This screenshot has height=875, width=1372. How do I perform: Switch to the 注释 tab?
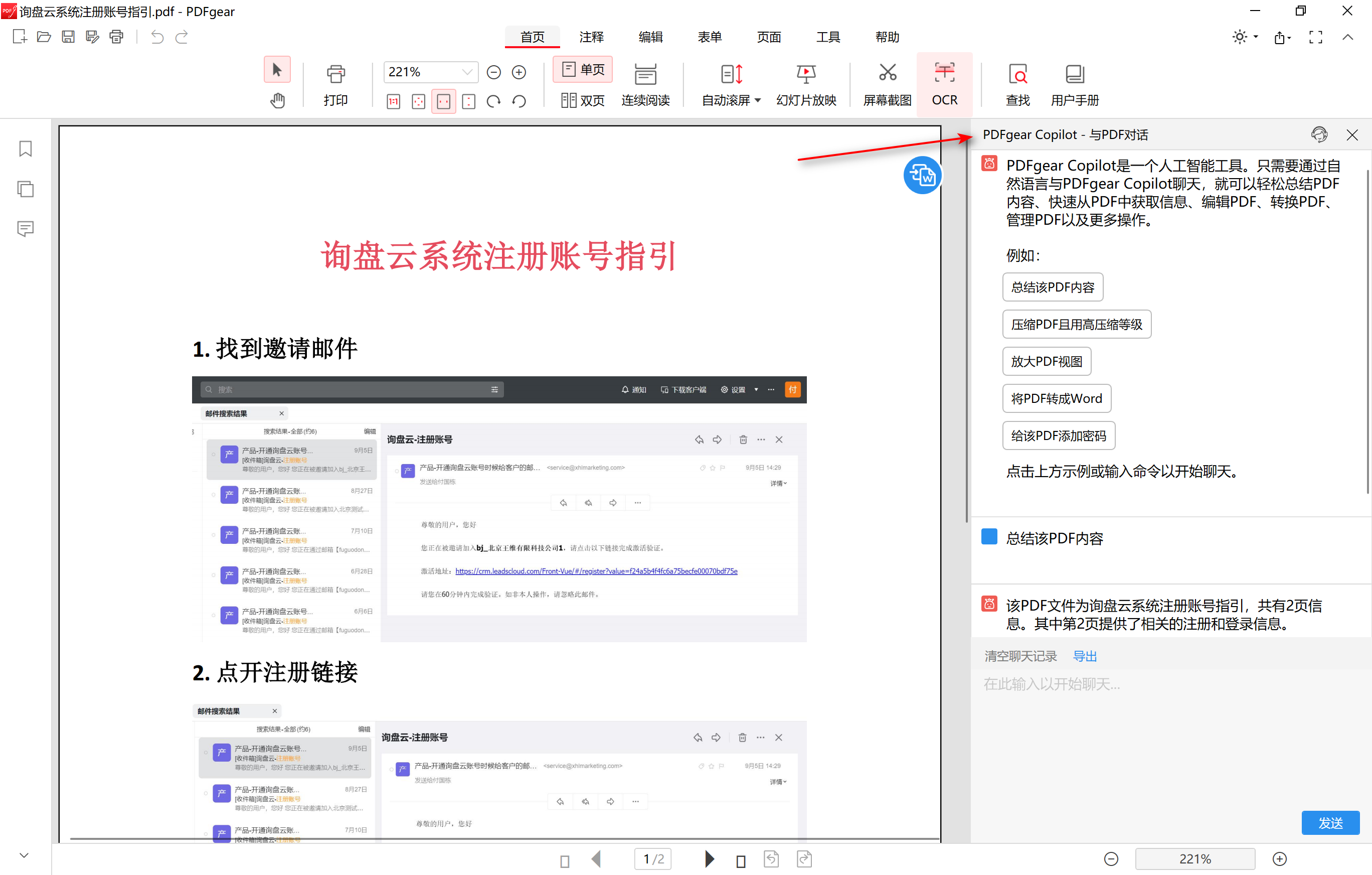coord(591,37)
